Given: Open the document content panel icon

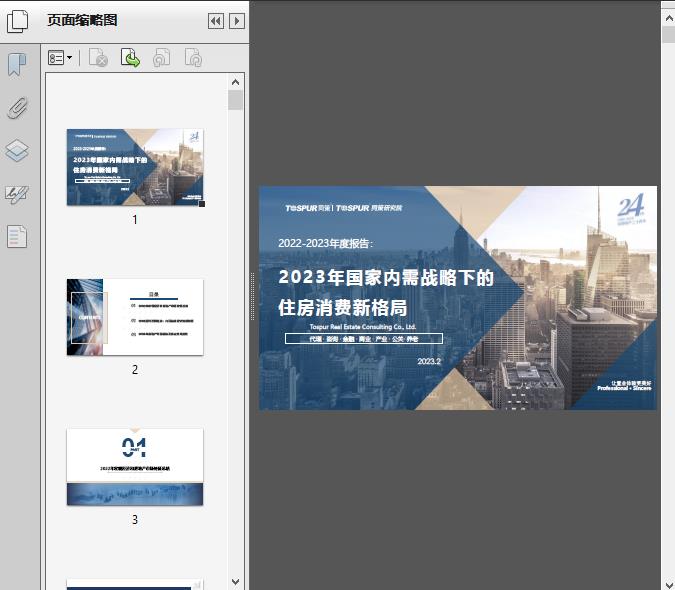Looking at the screenshot, I should click(x=17, y=236).
